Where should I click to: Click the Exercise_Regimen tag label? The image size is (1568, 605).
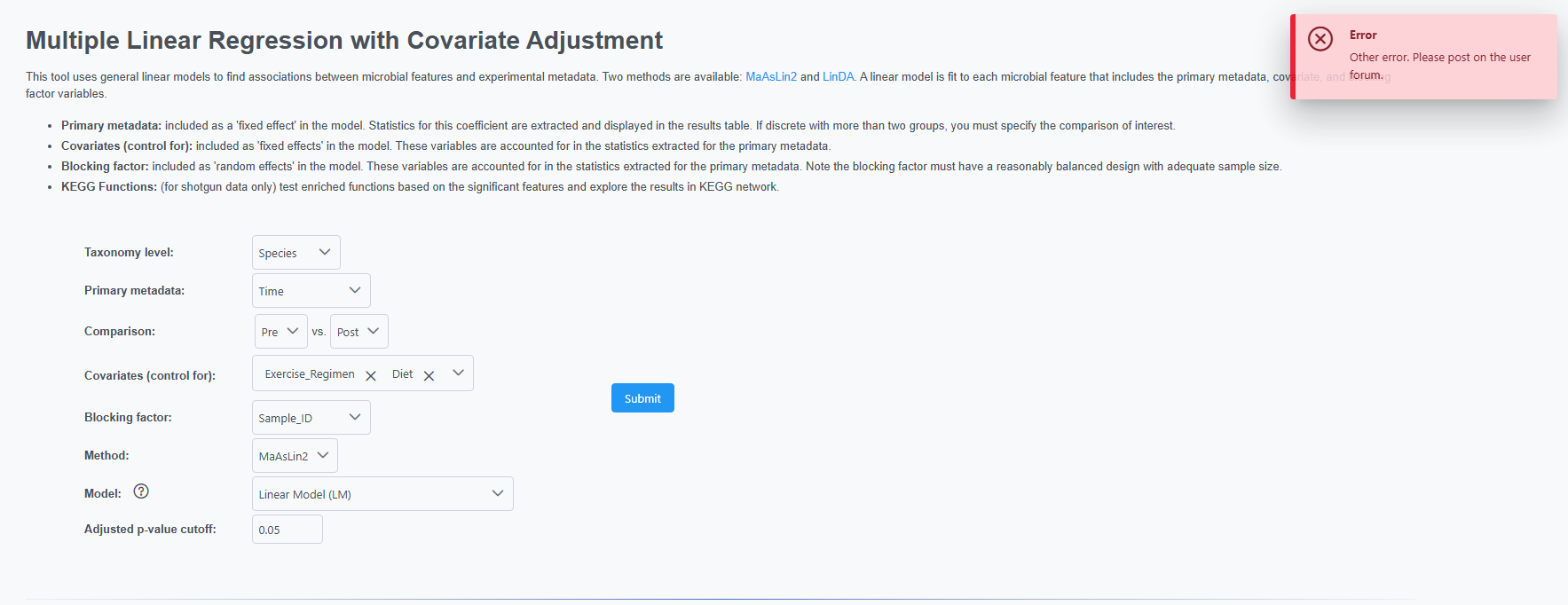coord(310,374)
